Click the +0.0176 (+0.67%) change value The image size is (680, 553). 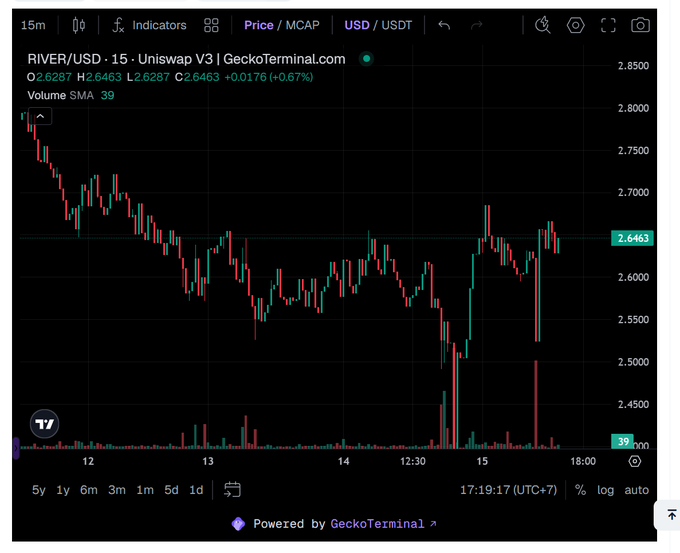pyautogui.click(x=268, y=77)
